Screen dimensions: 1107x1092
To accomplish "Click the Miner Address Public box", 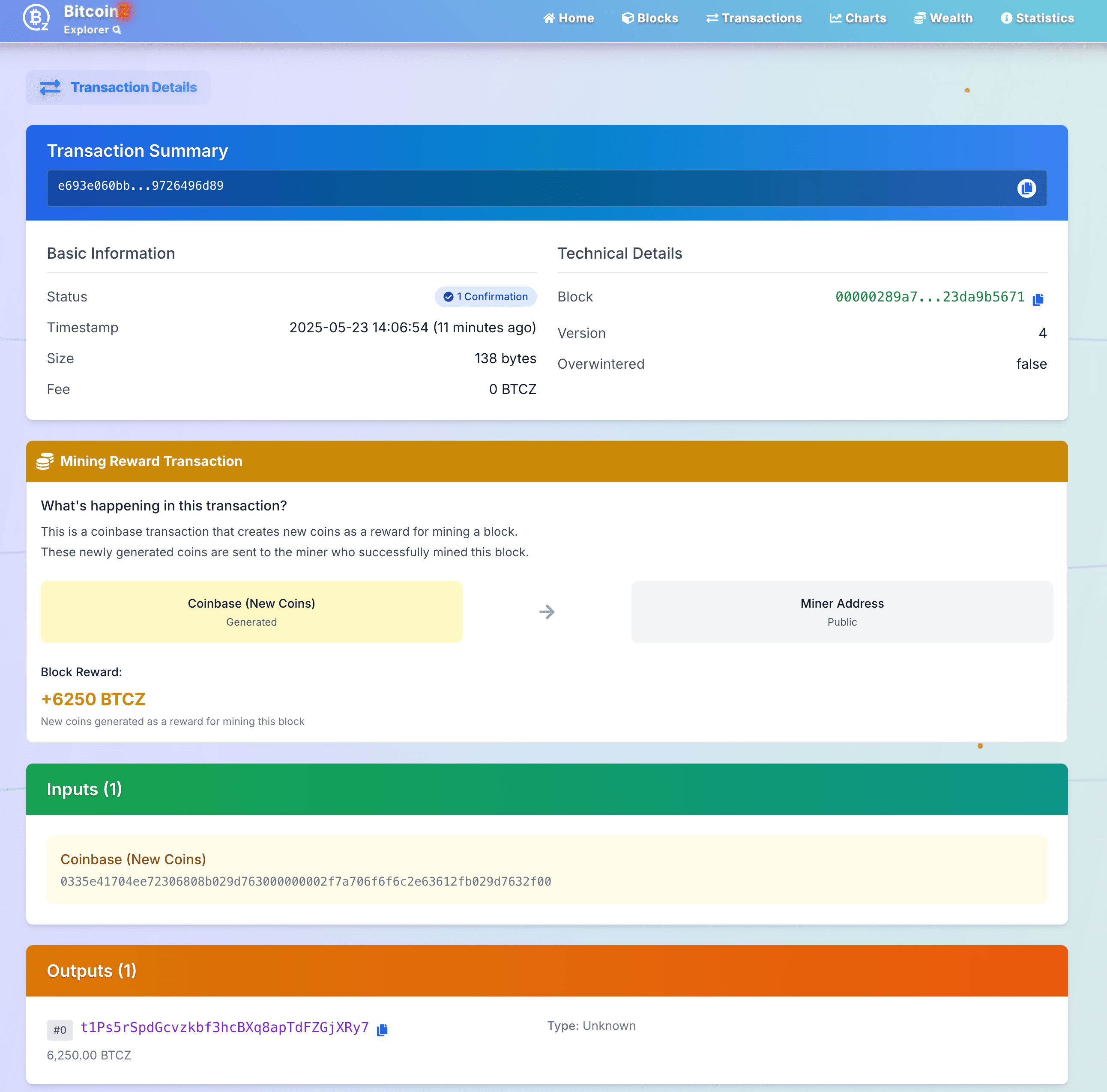I will 842,612.
